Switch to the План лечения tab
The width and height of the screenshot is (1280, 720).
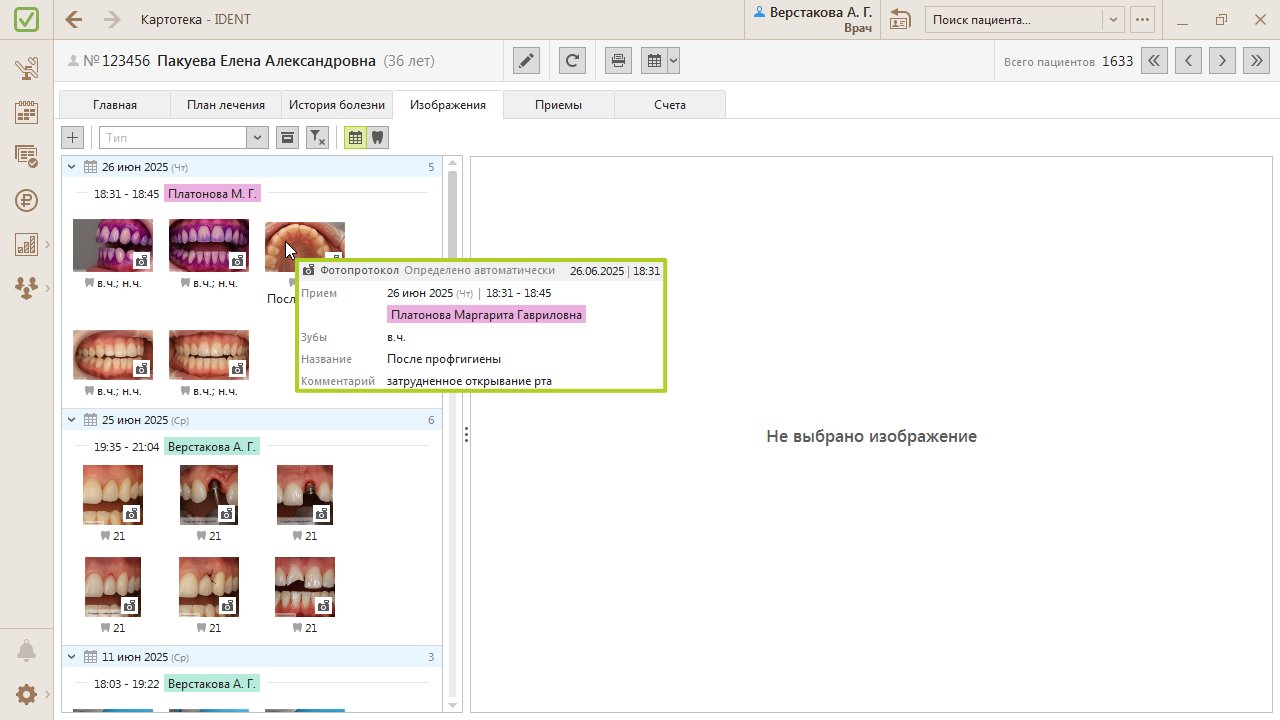226,105
